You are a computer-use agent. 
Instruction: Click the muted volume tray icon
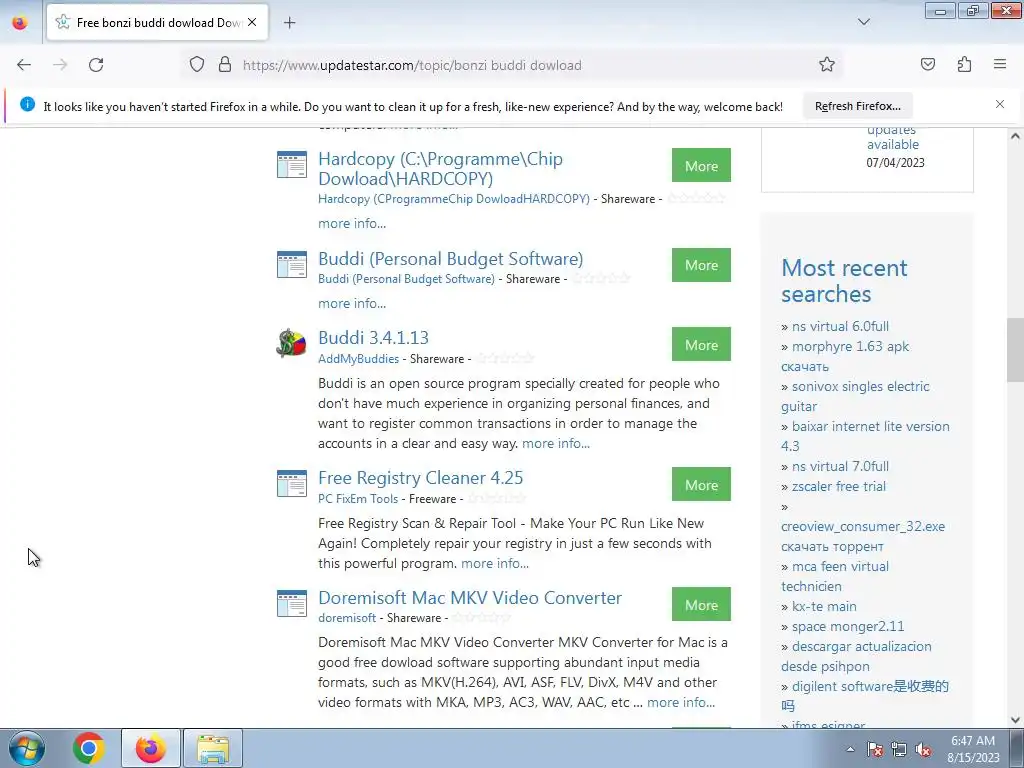click(x=923, y=750)
